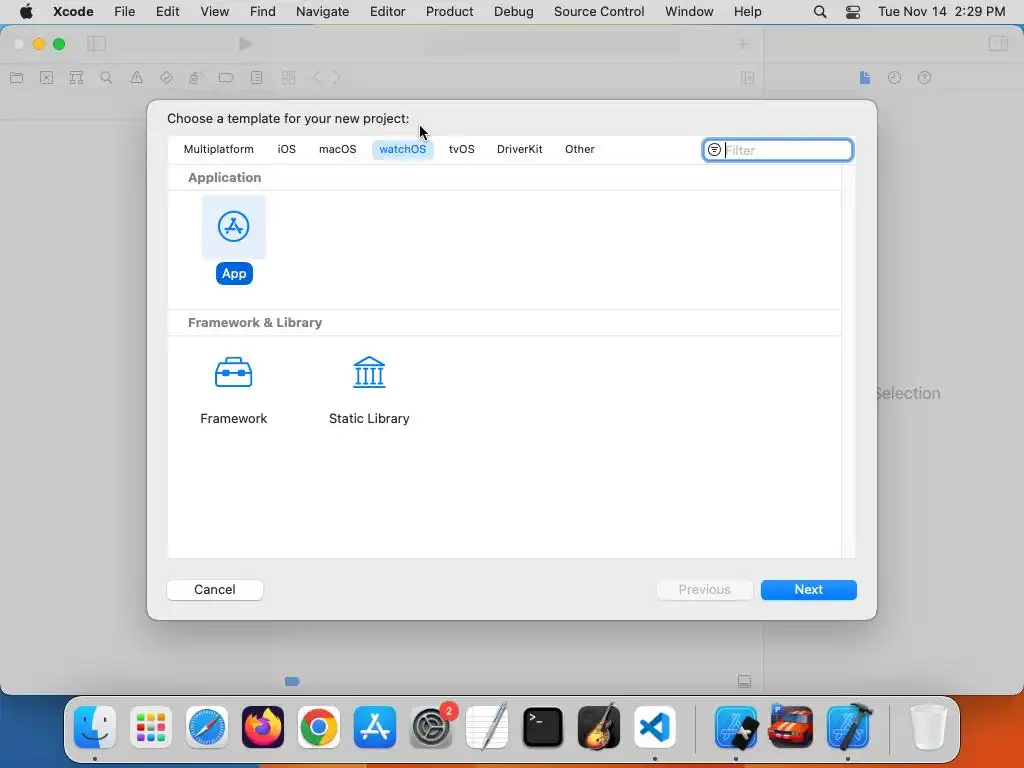Open the Debug menu

[513, 11]
